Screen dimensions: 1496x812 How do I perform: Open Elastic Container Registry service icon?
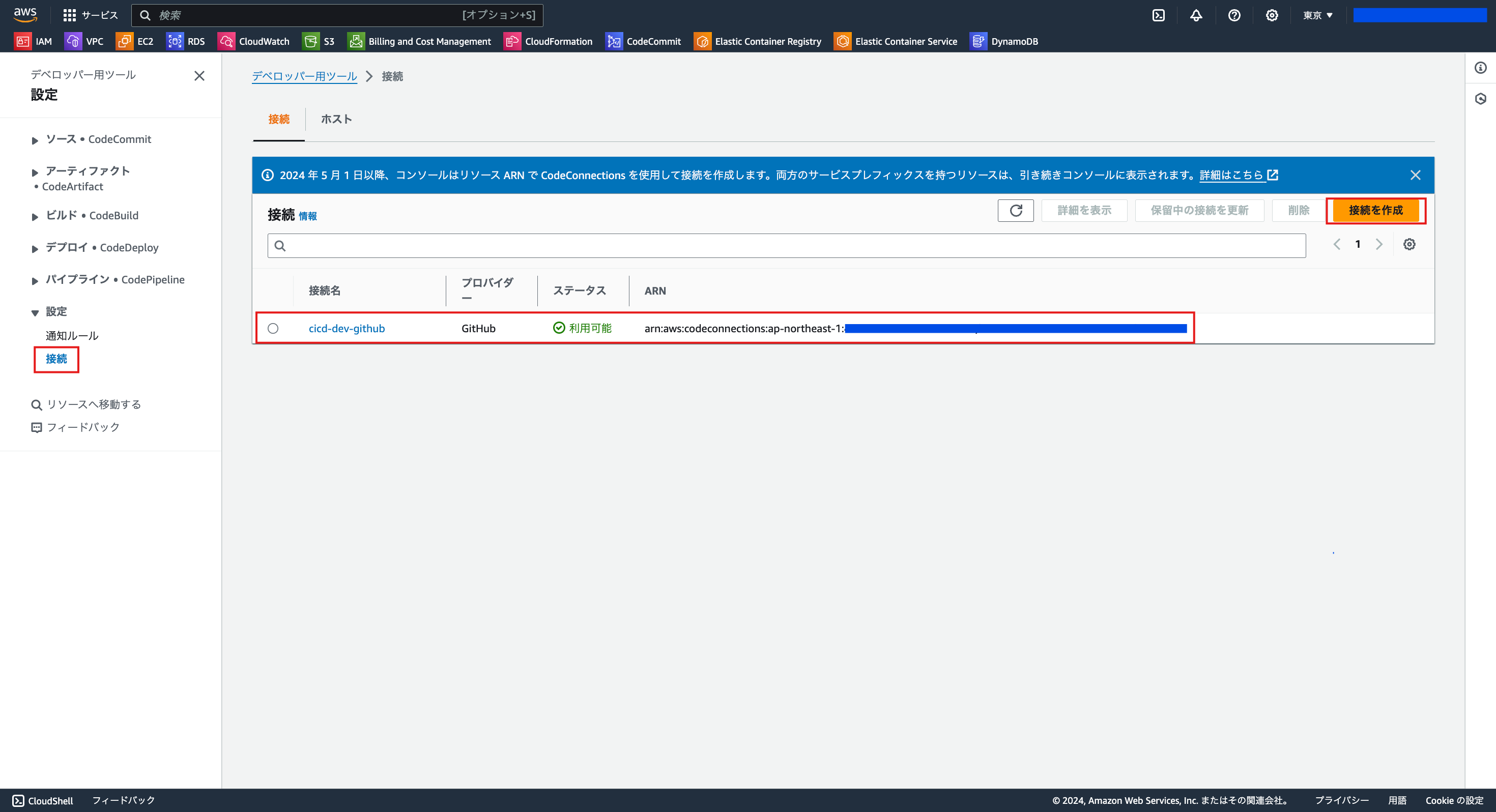(x=757, y=41)
